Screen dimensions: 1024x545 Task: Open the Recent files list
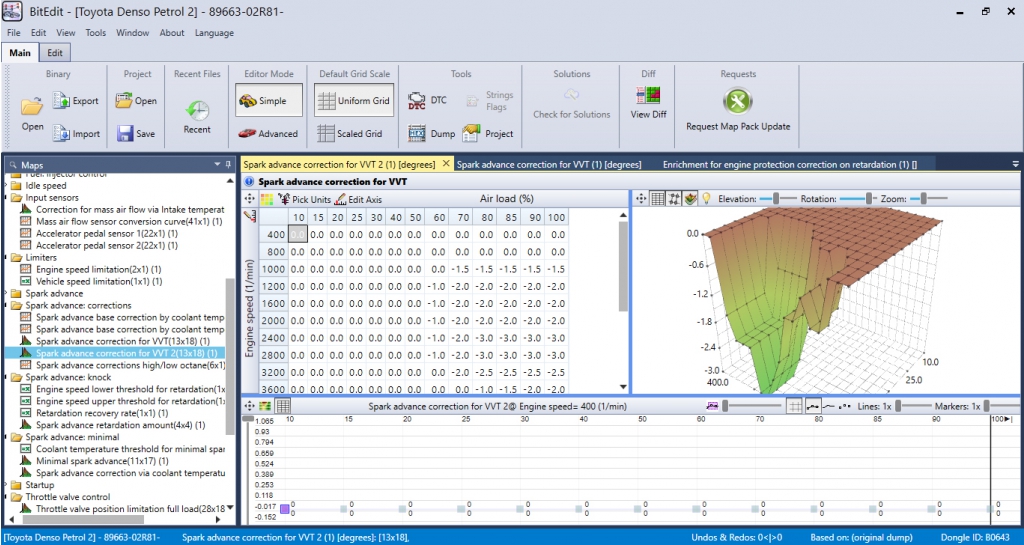[x=197, y=116]
